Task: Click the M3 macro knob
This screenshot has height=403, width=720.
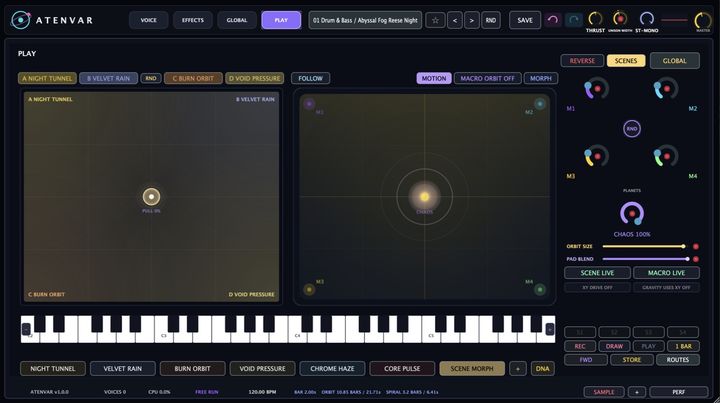Action: [596, 156]
